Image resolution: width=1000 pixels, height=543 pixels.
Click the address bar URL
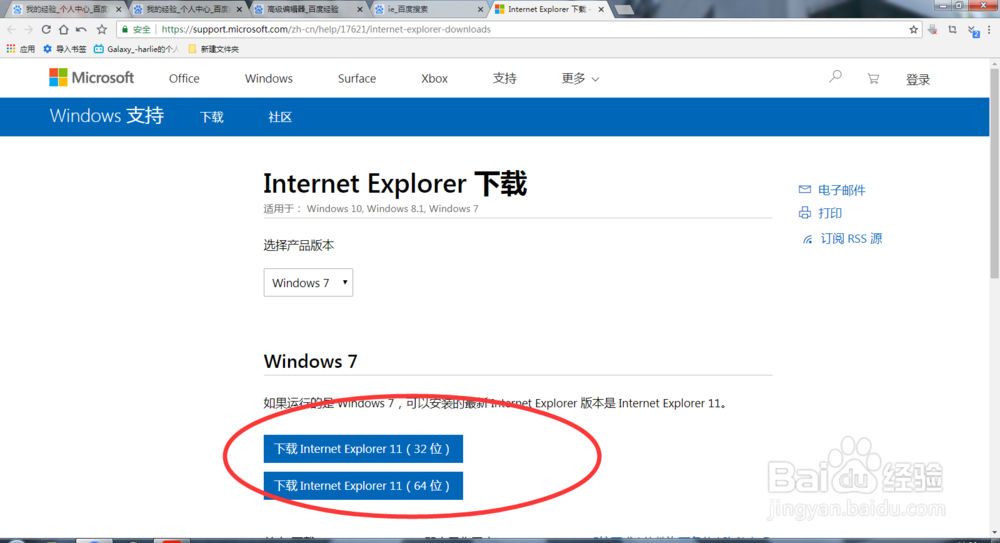click(326, 29)
